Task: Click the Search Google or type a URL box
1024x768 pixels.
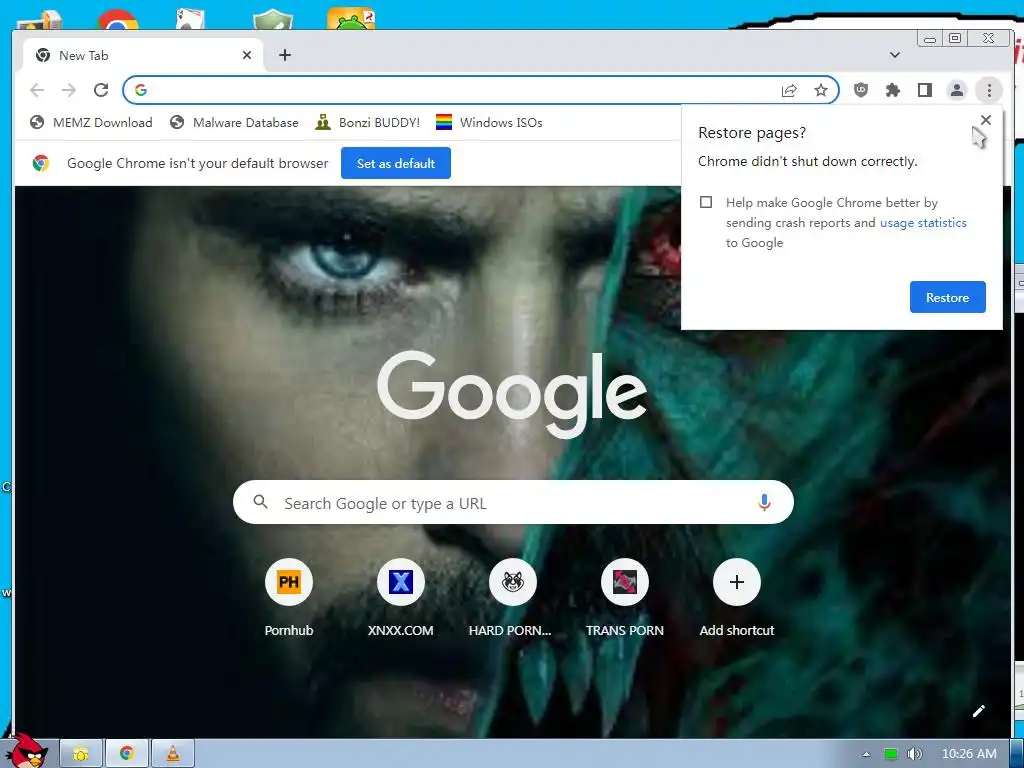Action: [x=513, y=502]
